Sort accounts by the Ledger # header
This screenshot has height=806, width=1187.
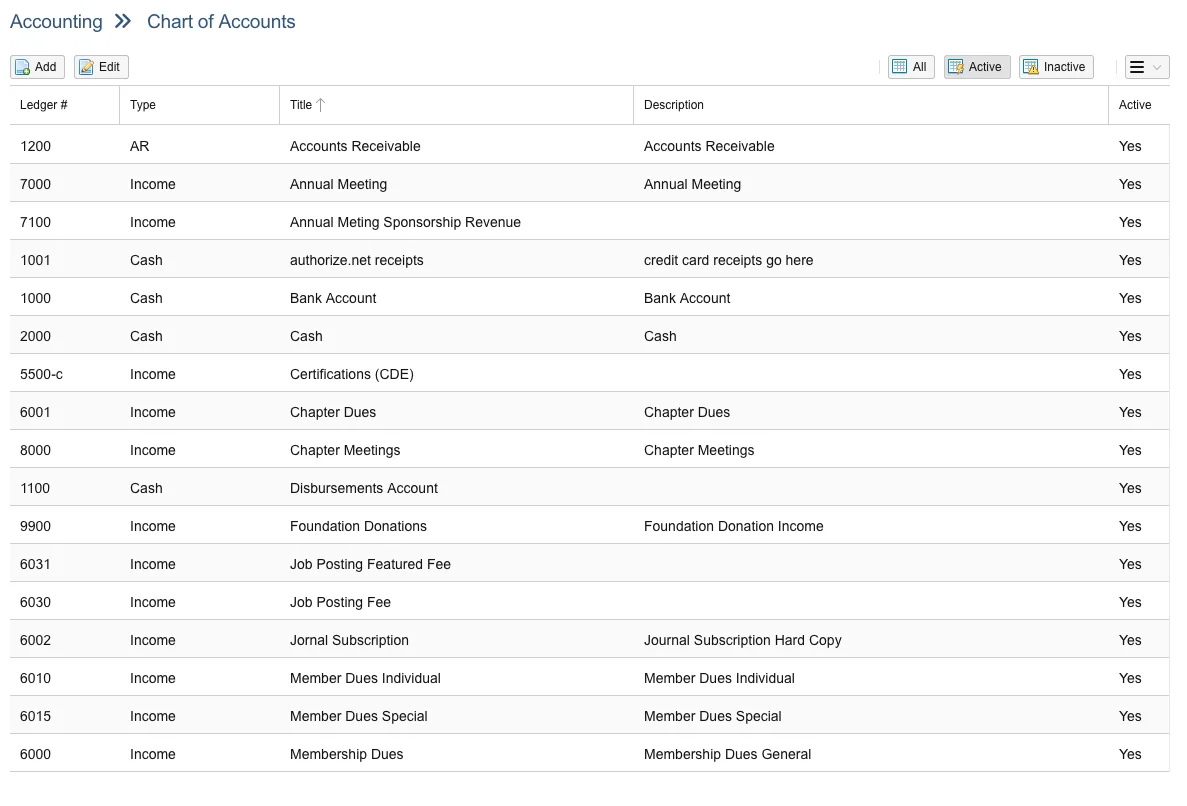click(43, 104)
